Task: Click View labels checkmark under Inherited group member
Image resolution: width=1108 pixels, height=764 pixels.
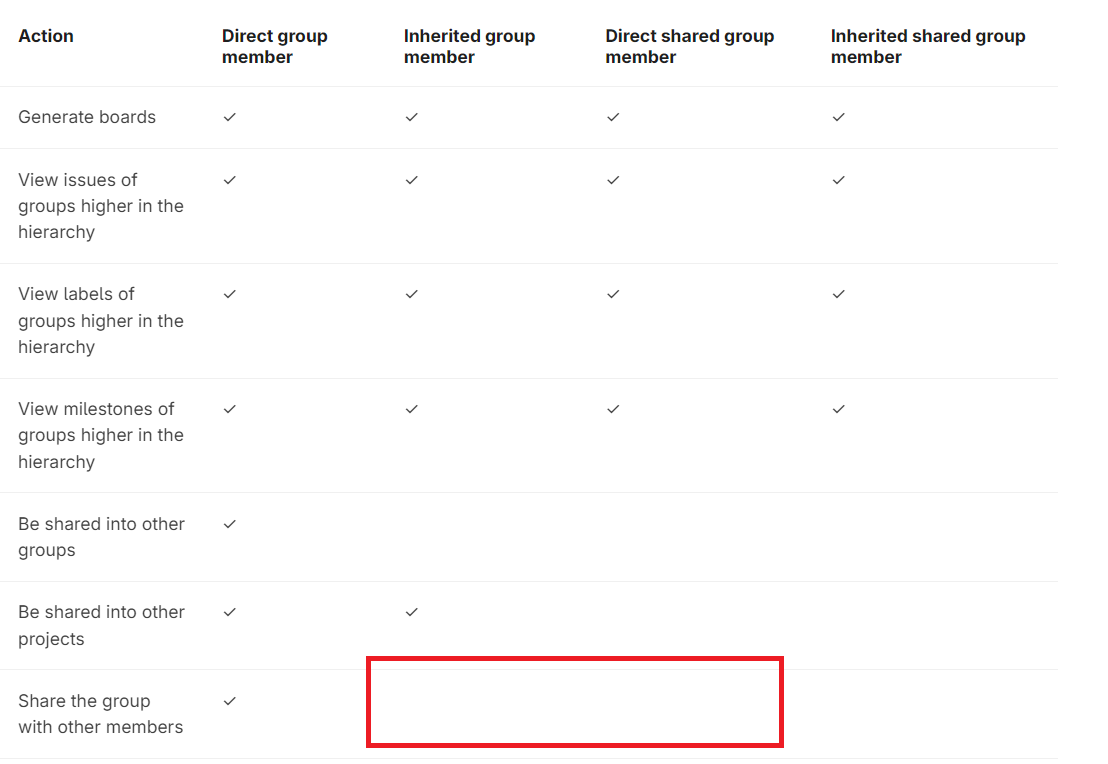Action: point(411,294)
